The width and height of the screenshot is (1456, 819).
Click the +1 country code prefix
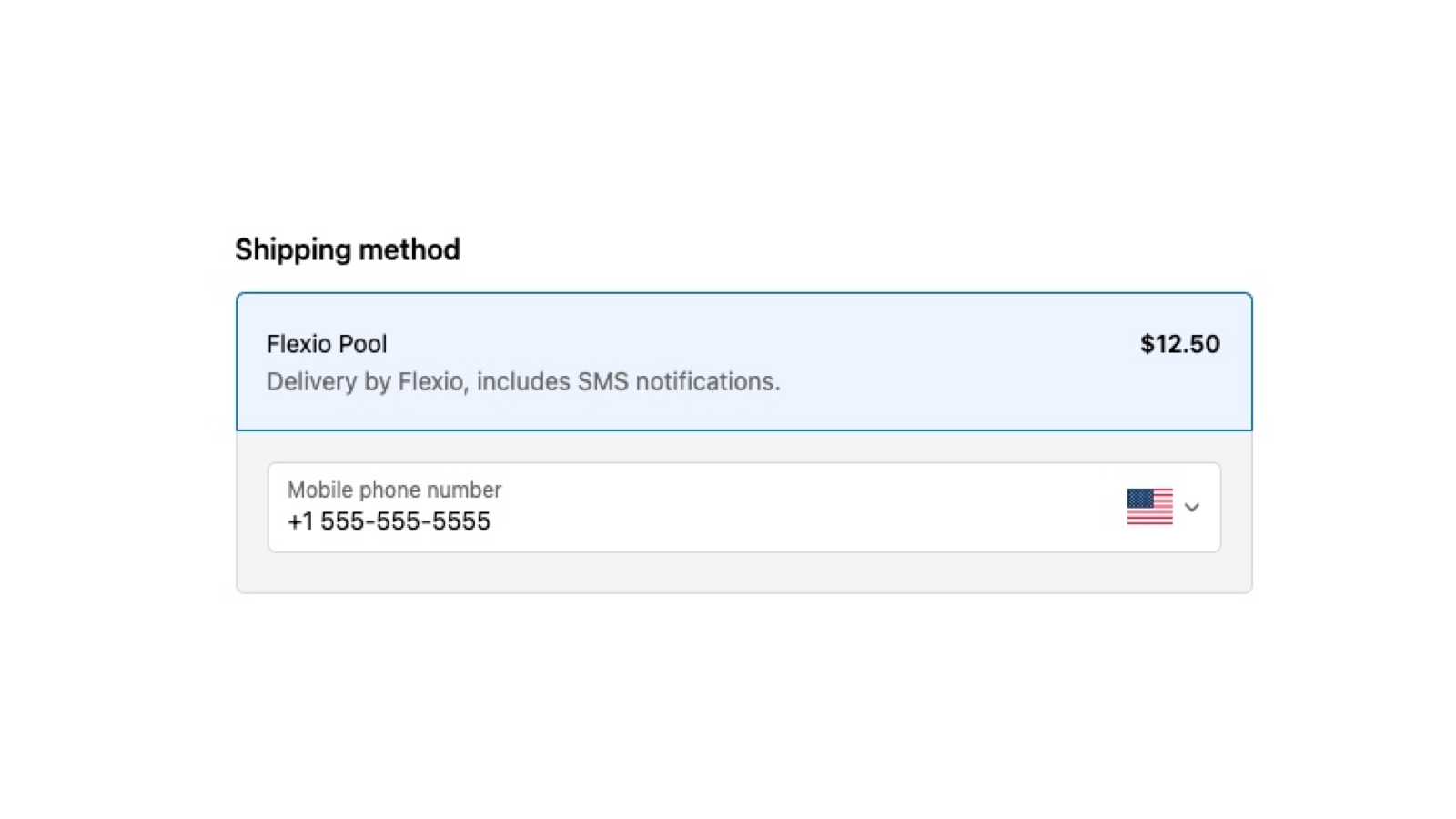(299, 521)
